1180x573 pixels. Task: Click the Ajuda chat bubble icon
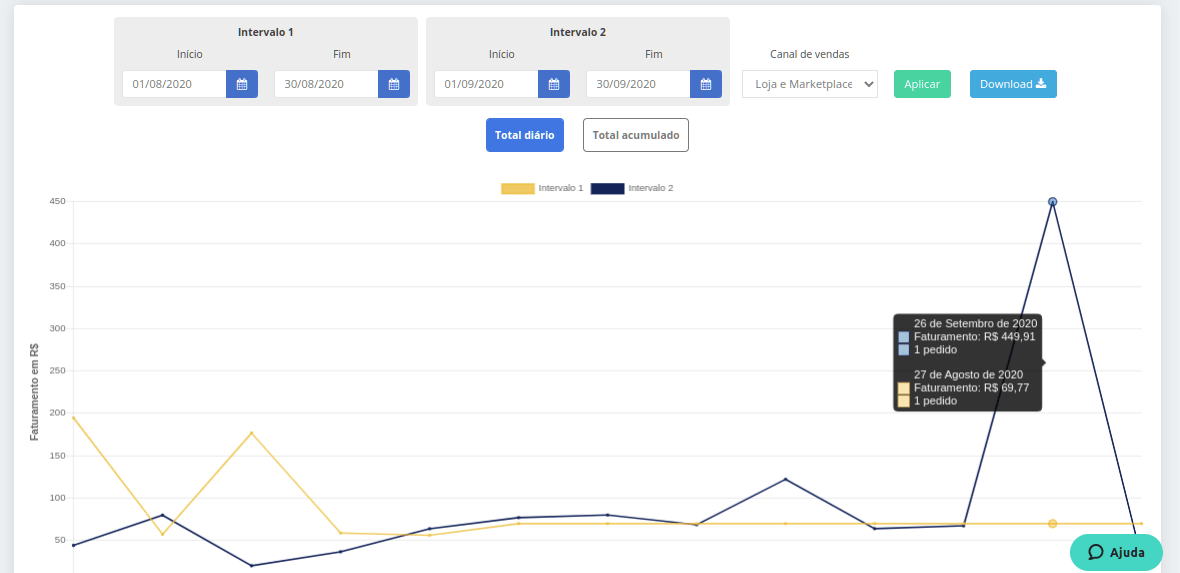tap(1096, 552)
